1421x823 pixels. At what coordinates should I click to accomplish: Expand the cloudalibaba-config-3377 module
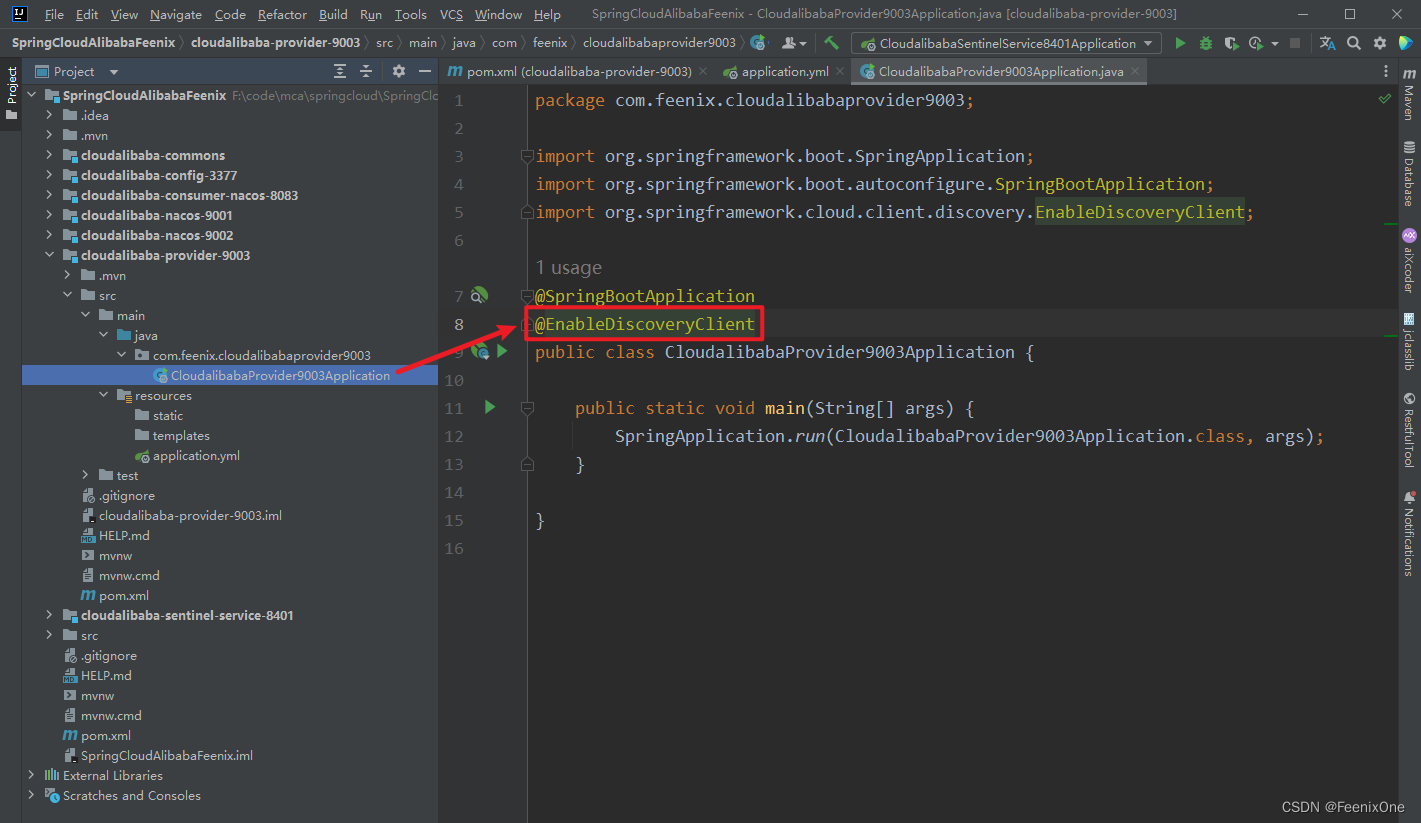coord(51,175)
